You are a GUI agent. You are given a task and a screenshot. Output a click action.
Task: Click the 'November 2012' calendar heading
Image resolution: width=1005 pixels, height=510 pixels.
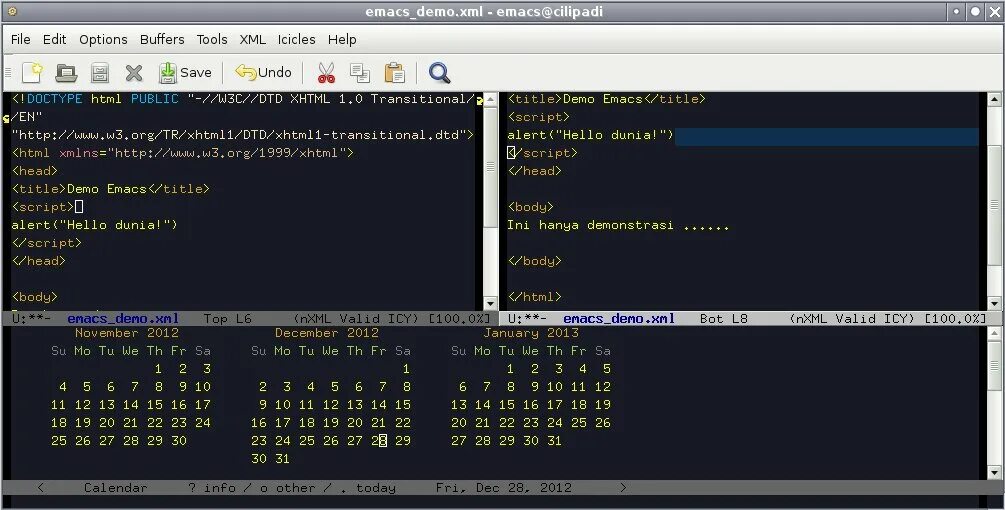click(x=127, y=333)
